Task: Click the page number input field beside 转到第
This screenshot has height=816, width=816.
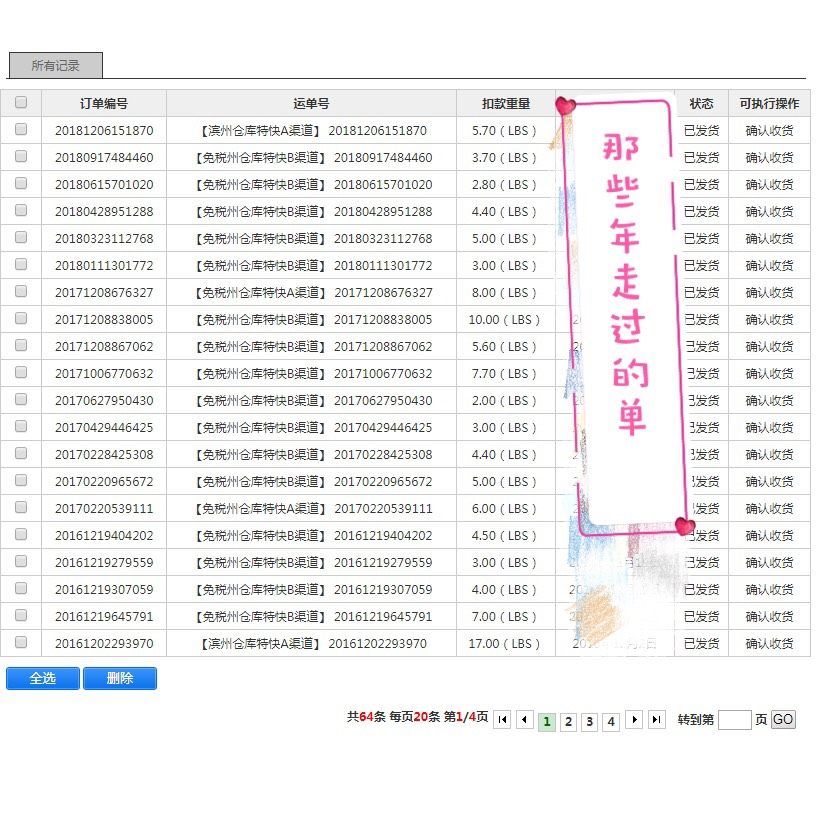Action: click(735, 720)
